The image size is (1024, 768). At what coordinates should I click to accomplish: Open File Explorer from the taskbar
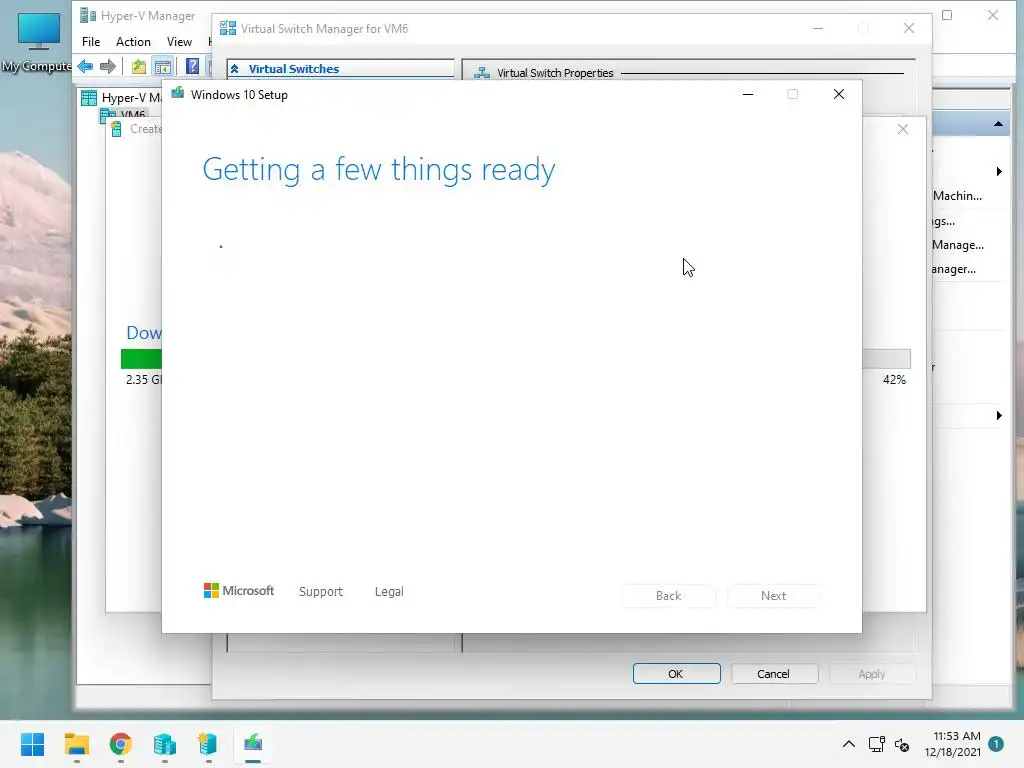[76, 744]
